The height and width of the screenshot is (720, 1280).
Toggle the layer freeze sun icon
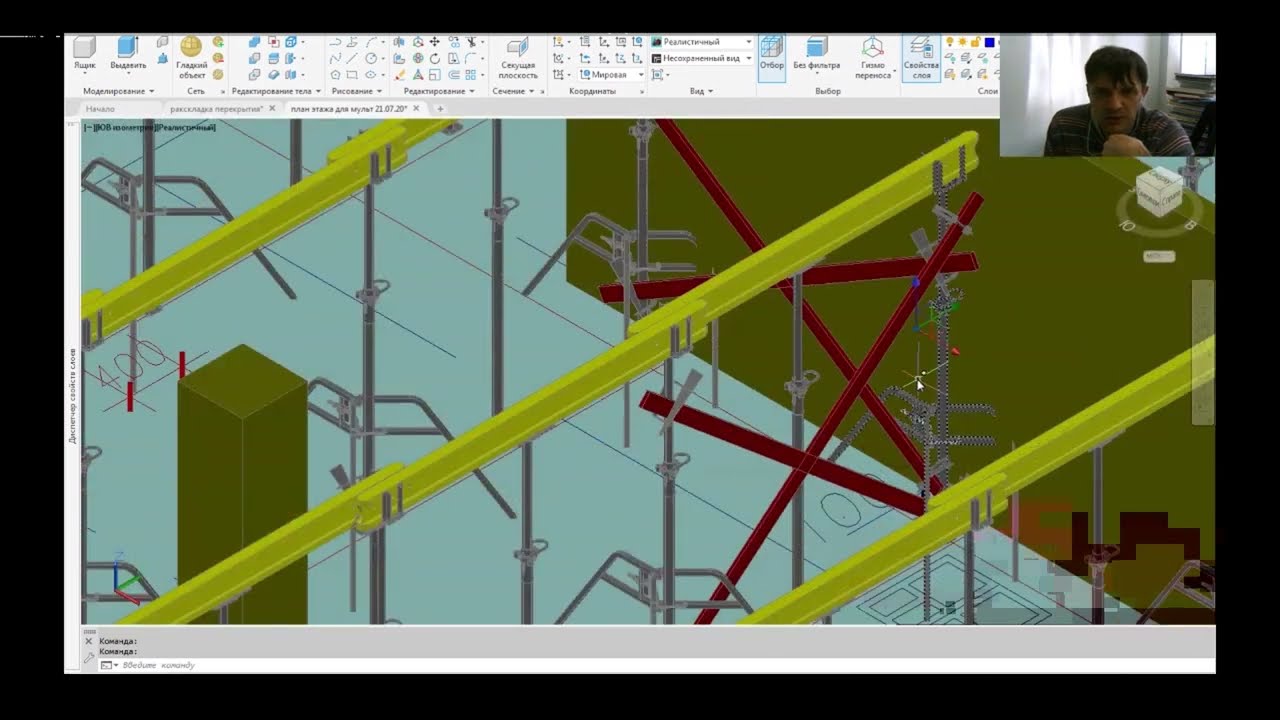(962, 42)
